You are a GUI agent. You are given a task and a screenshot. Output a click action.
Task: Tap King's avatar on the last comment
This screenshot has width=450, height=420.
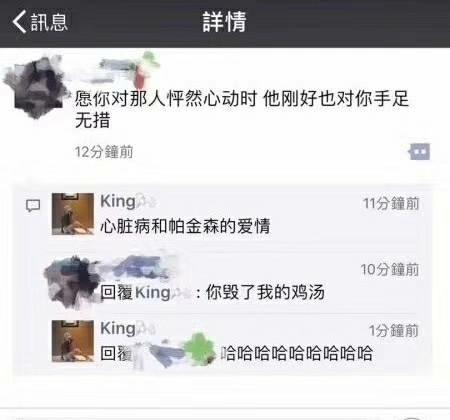[x=73, y=341]
